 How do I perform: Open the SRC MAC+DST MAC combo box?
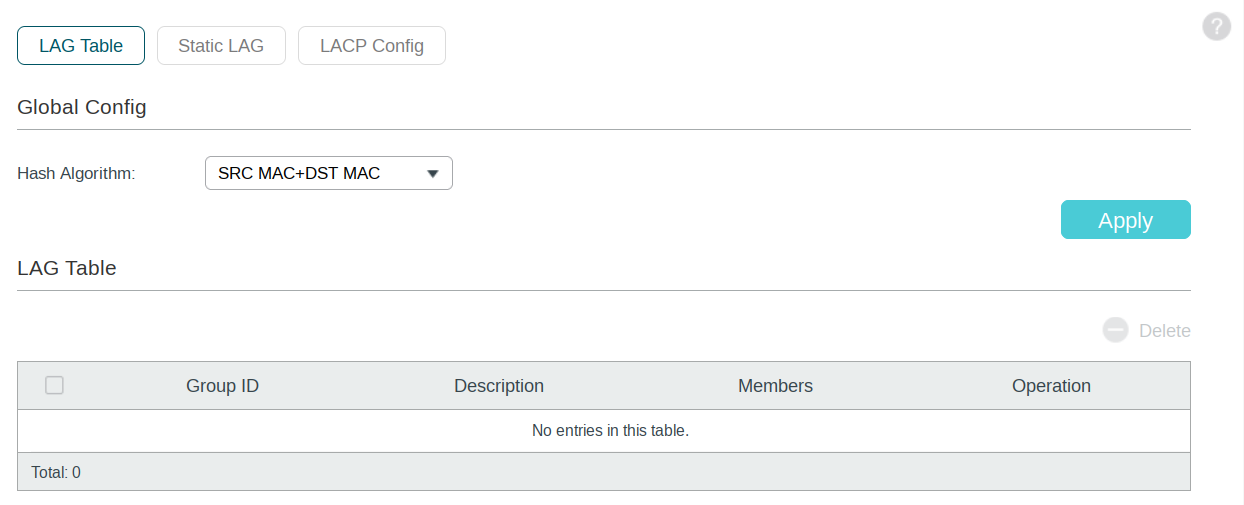pos(329,173)
